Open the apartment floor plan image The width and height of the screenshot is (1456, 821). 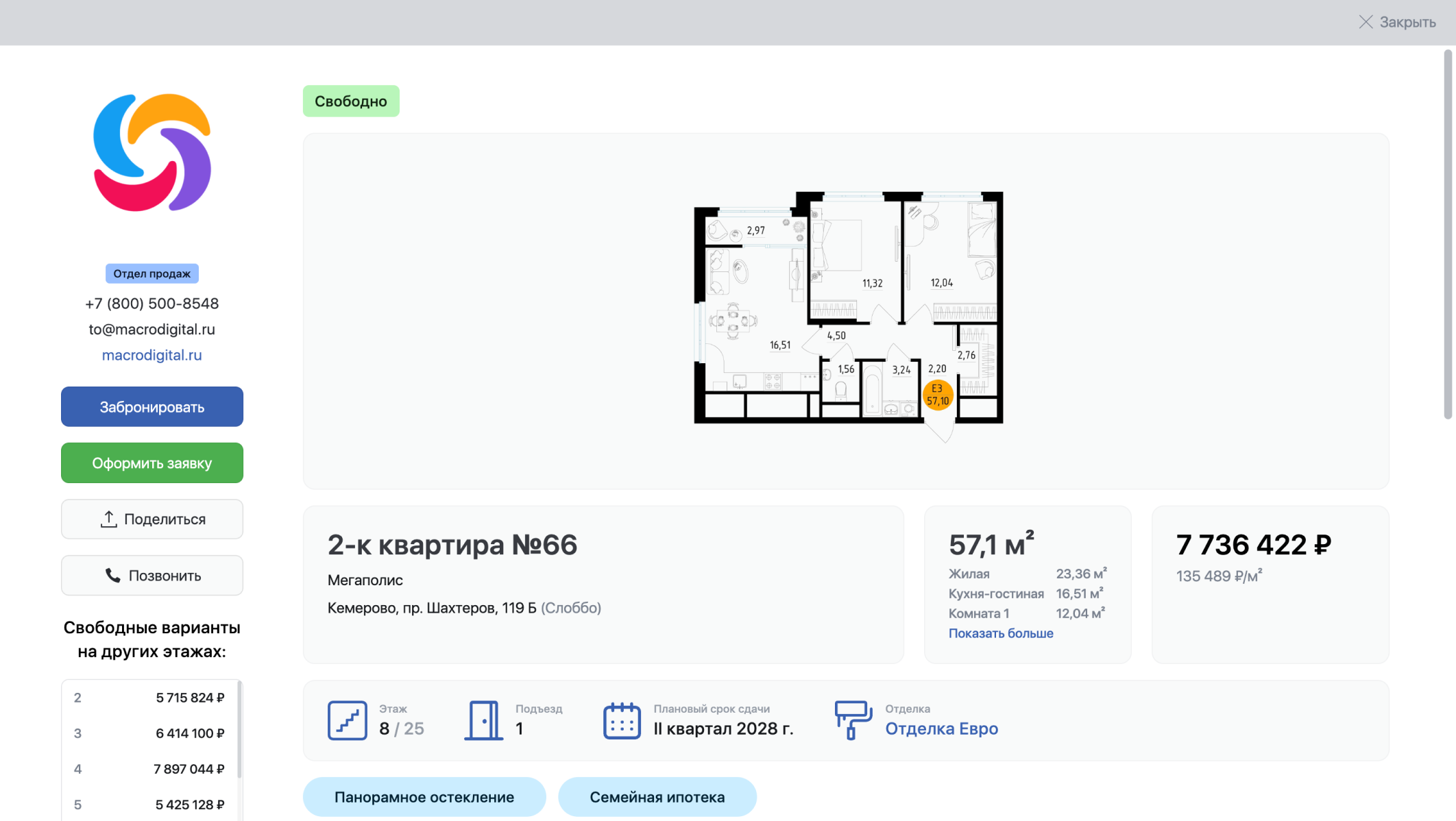(847, 308)
